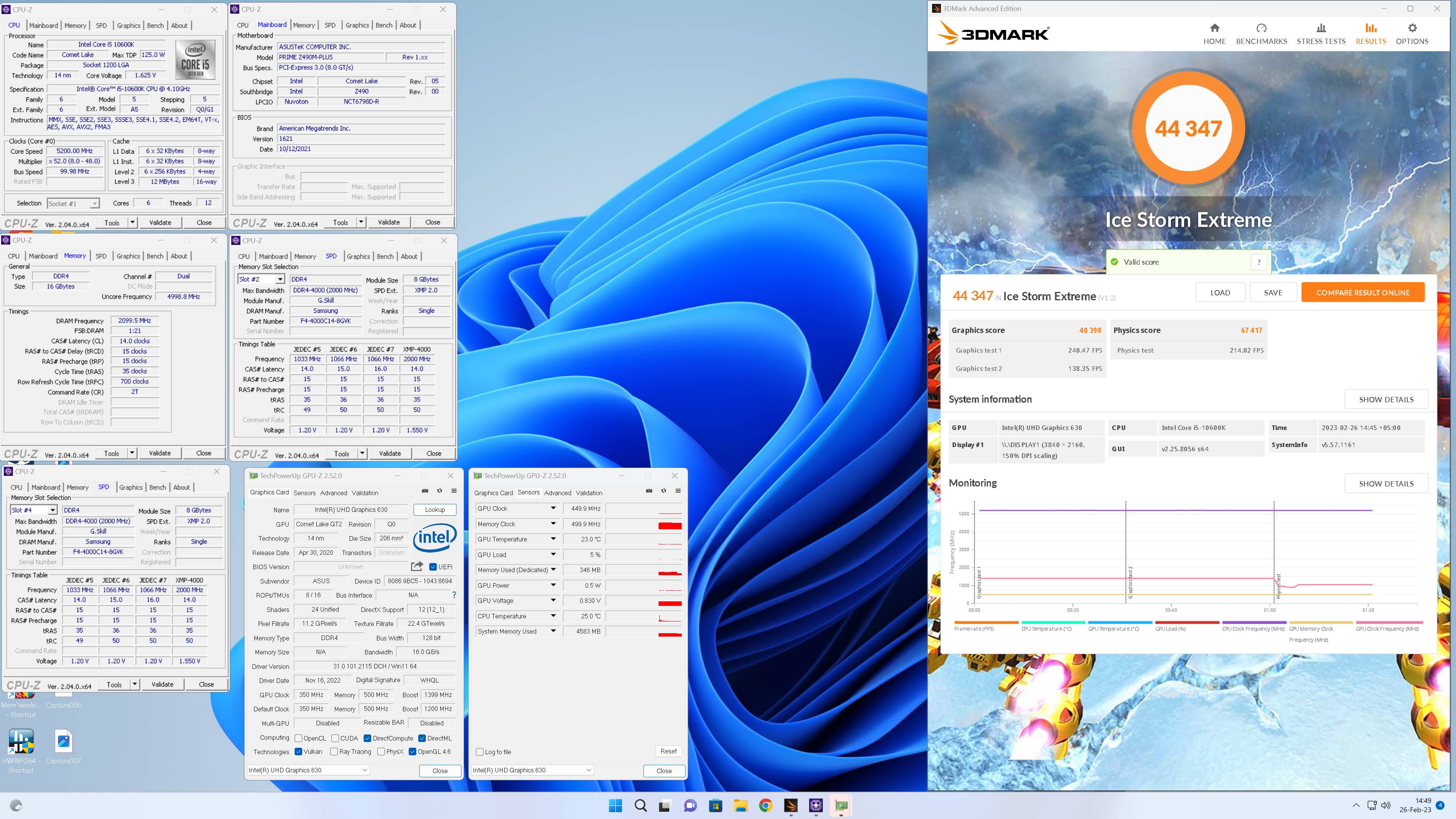Open GPU selector dropdown in GPU-Z Graphics Card window
Screen dimensions: 1456x819
tap(309, 770)
